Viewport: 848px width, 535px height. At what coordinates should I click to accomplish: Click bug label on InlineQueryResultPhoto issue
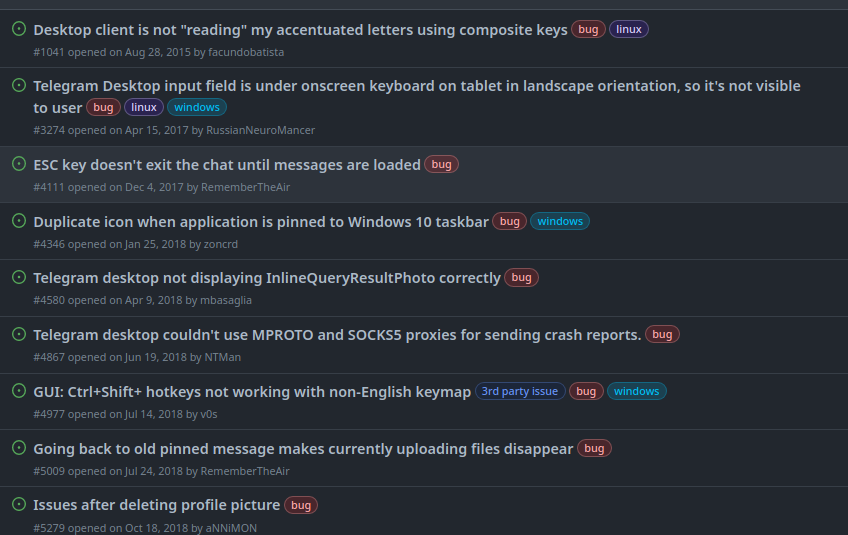(521, 279)
